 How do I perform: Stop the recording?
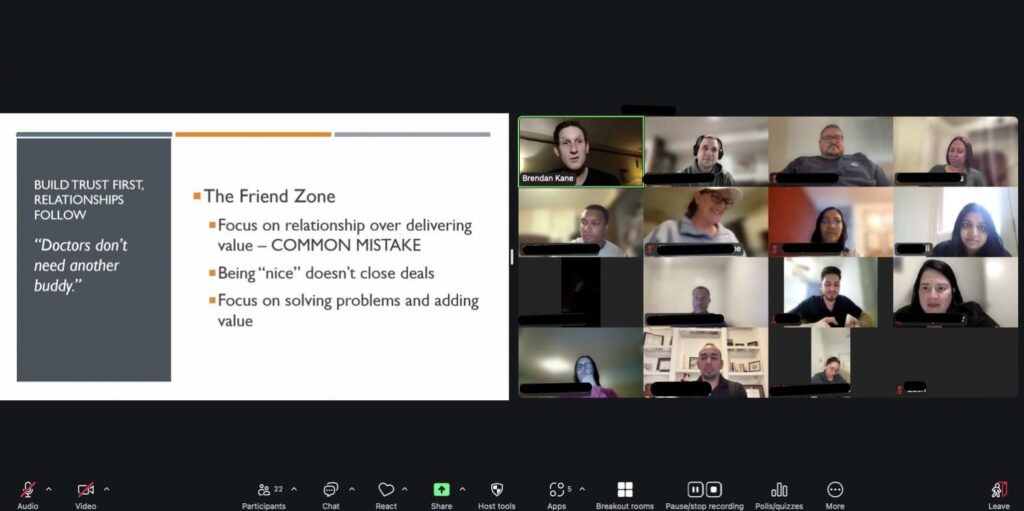coord(714,489)
